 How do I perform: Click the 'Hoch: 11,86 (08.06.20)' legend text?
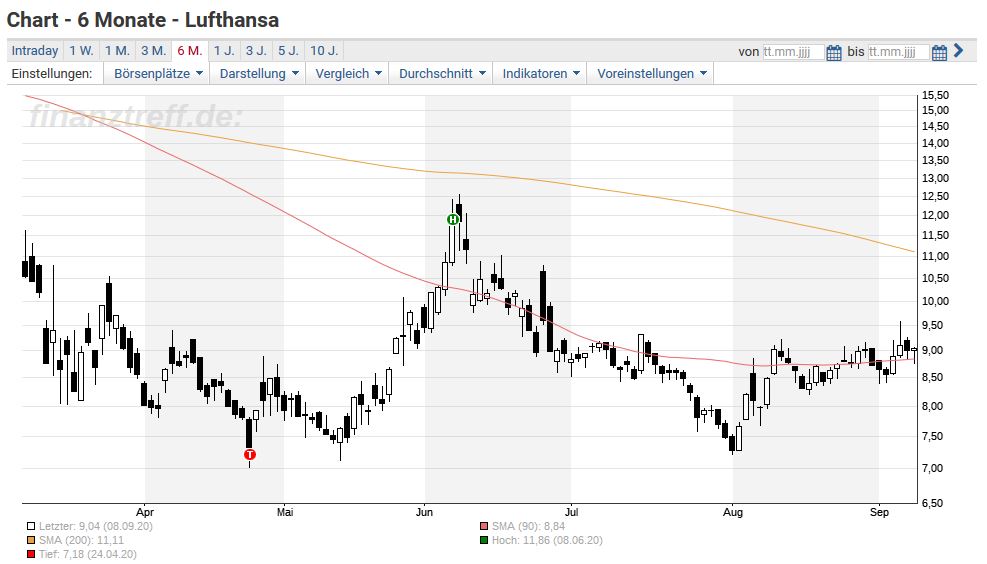point(547,540)
